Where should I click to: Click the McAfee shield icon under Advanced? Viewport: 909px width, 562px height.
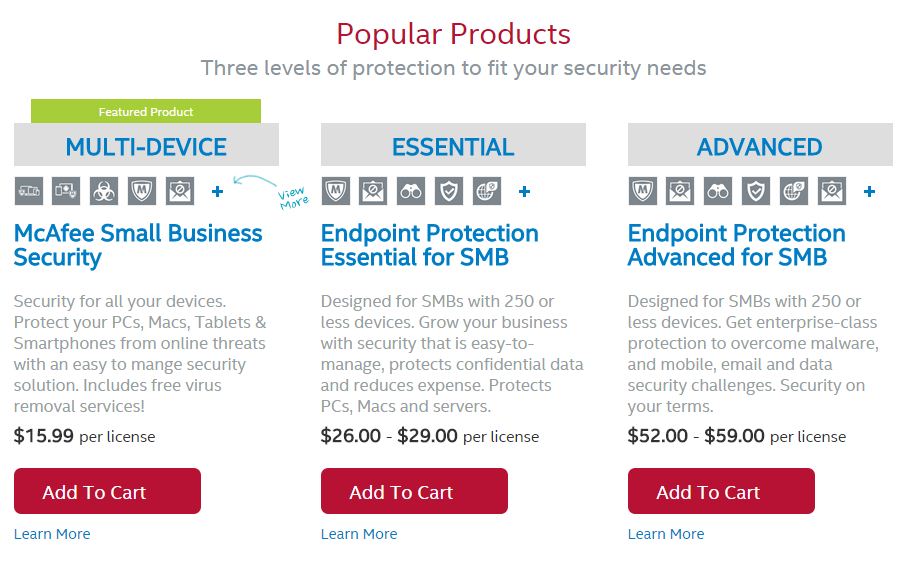click(642, 191)
